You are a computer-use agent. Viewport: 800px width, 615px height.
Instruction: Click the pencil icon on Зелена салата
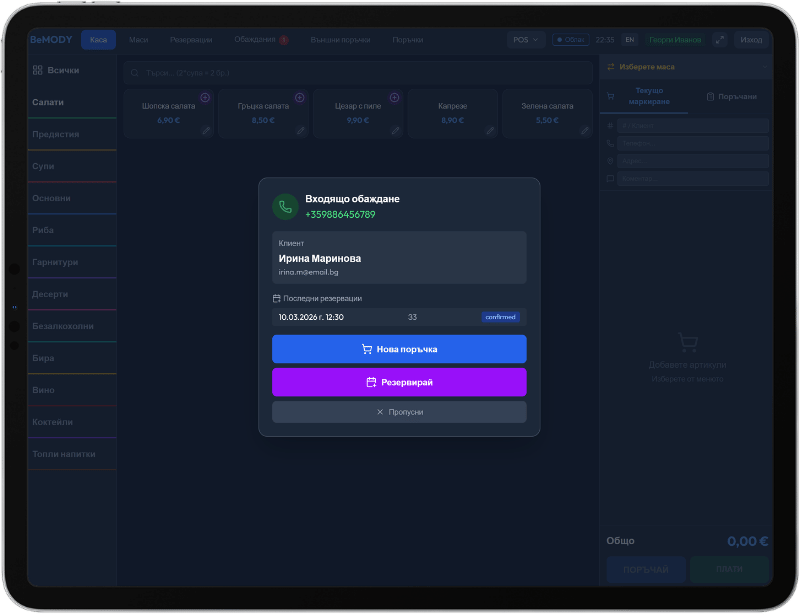[585, 131]
